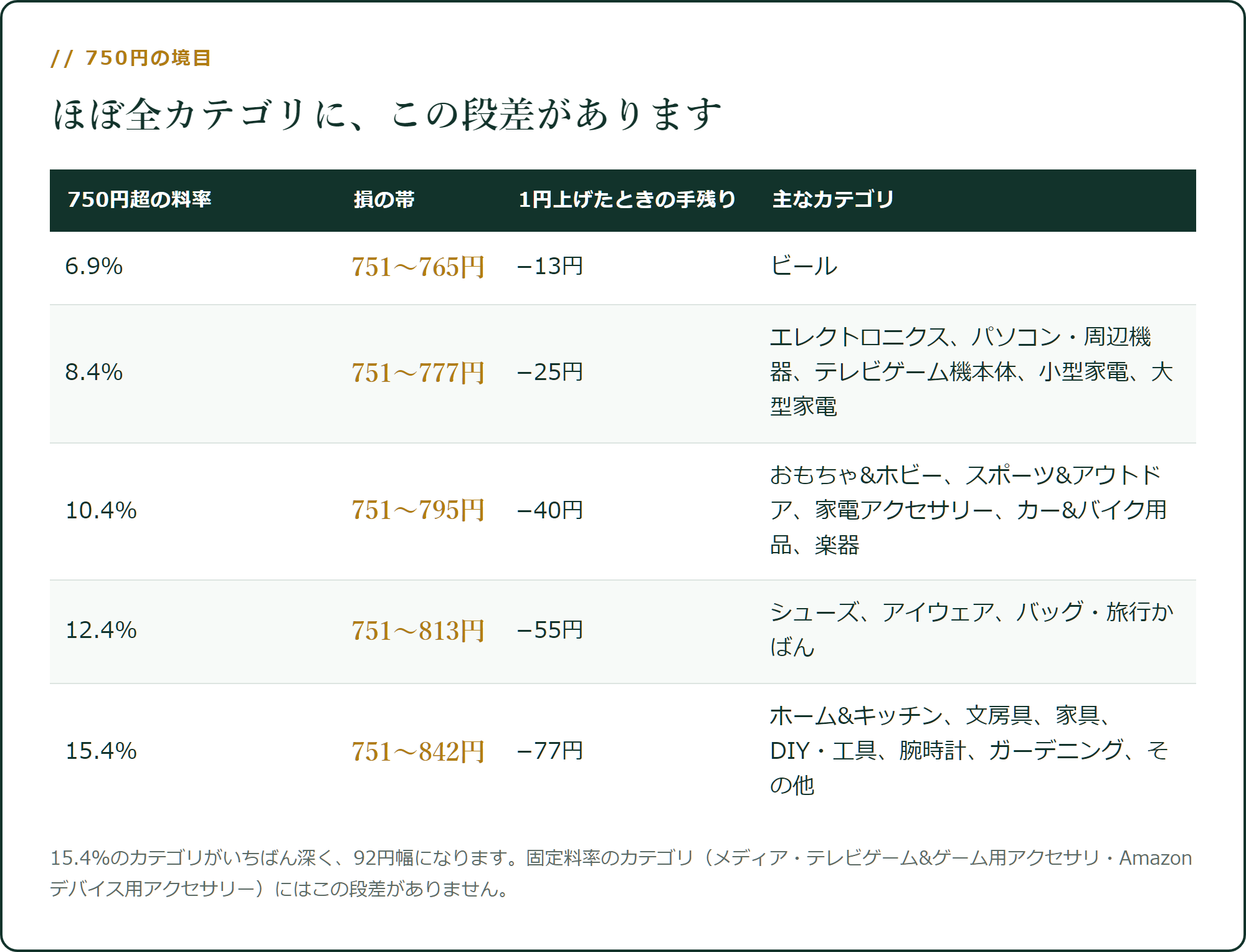1246x952 pixels.
Task: Click the '1円上げたときの手残り' column header
Action: [x=627, y=199]
